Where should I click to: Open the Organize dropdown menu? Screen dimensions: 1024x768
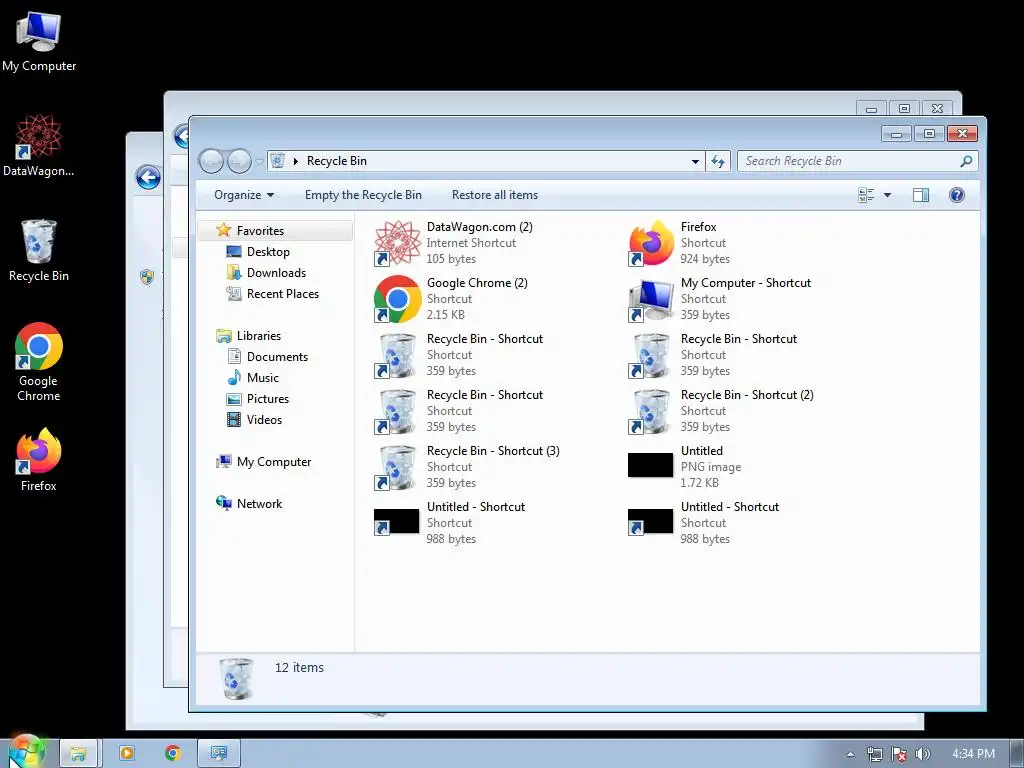(244, 195)
